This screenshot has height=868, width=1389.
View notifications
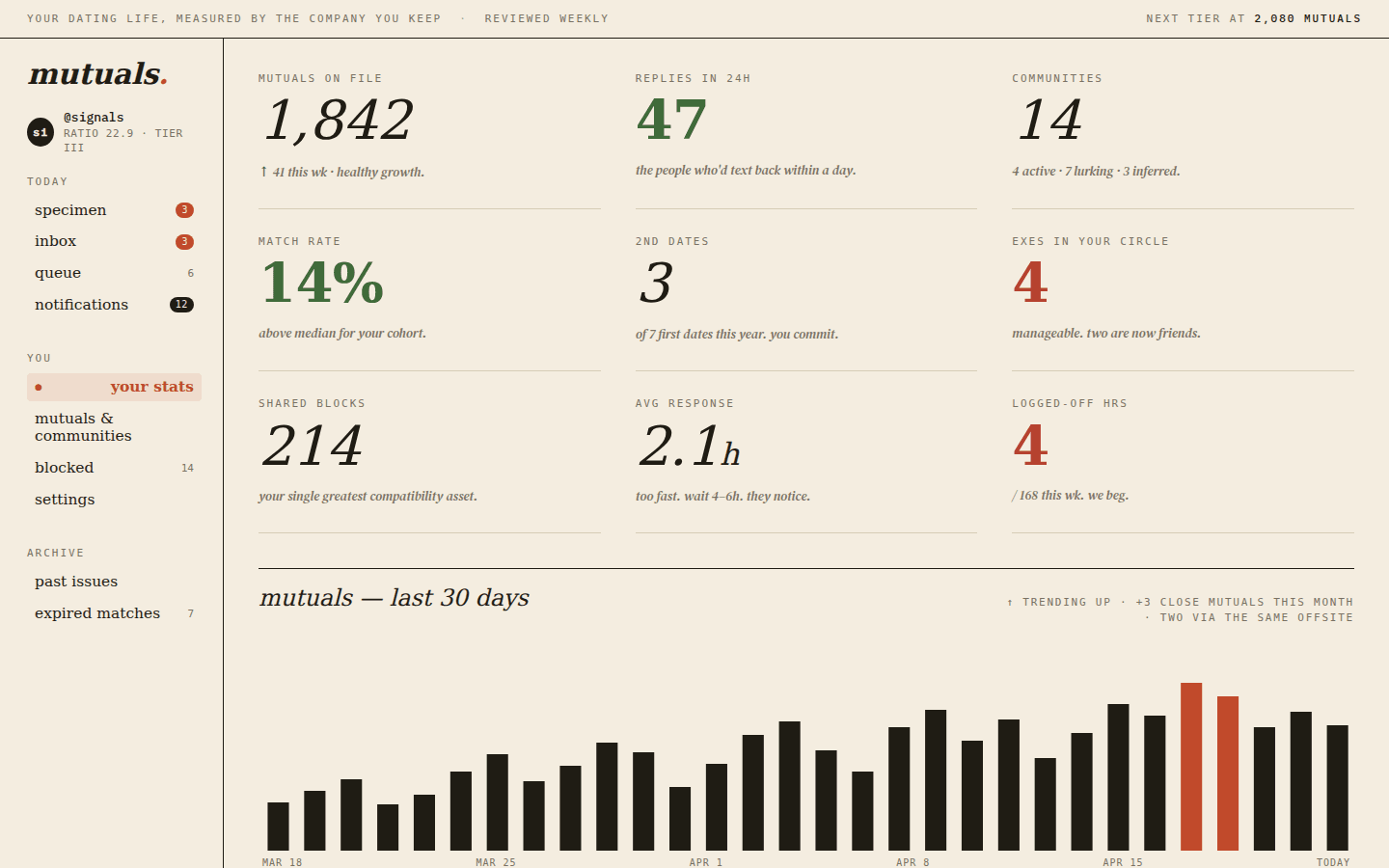(114, 305)
